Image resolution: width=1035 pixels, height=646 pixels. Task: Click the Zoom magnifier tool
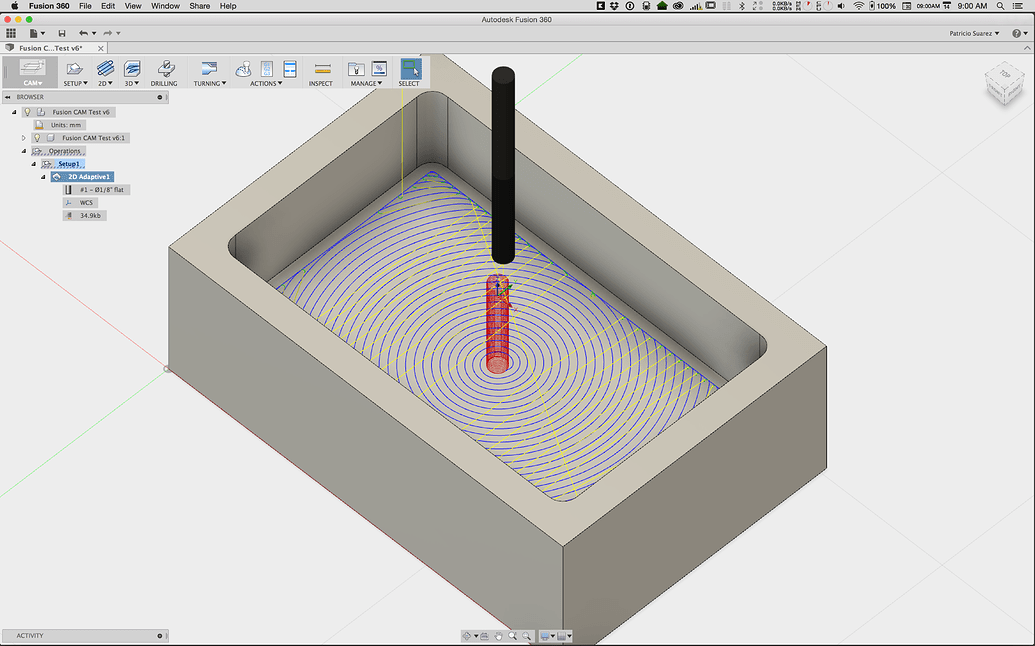(512, 636)
